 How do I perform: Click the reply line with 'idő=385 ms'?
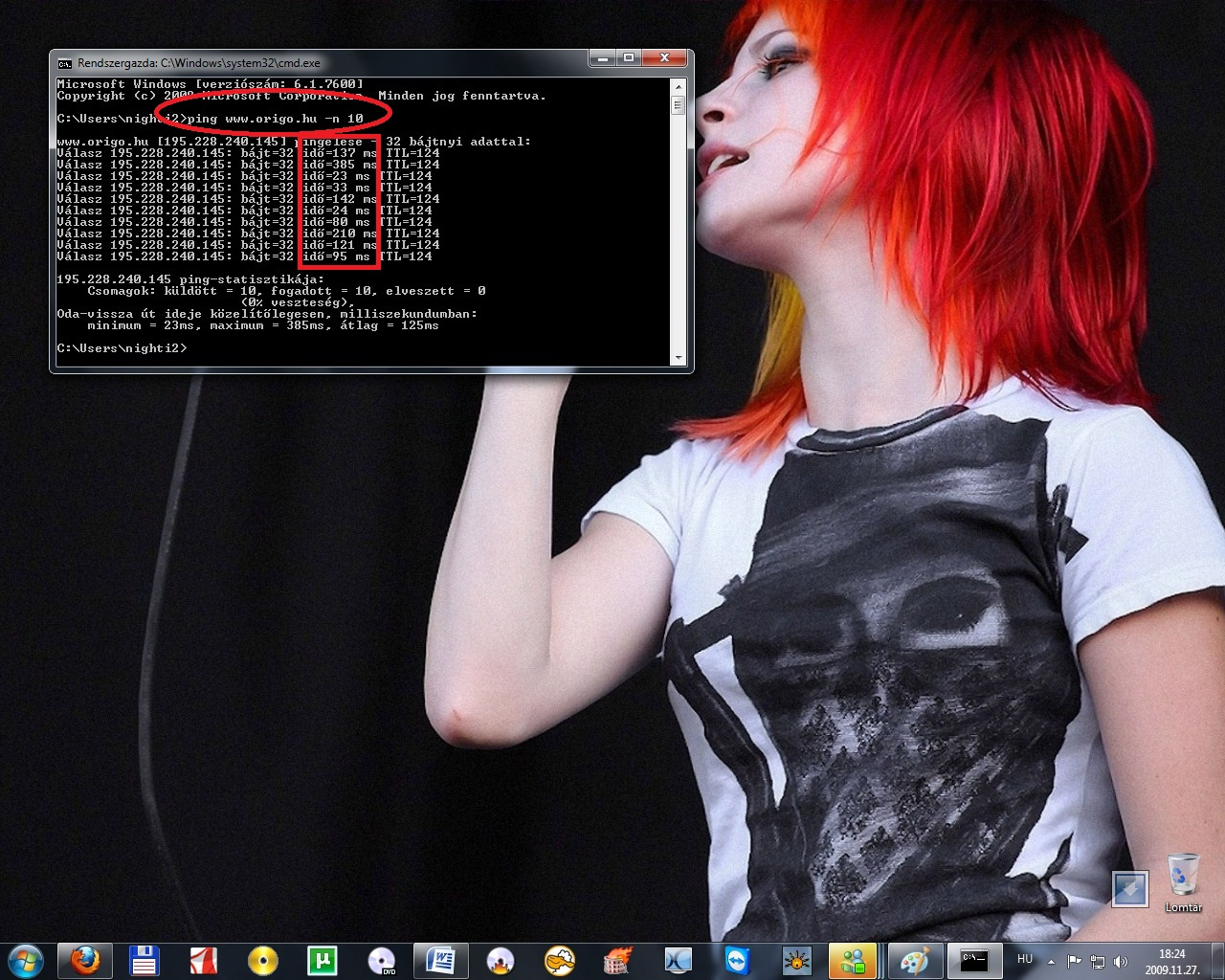[248, 165]
